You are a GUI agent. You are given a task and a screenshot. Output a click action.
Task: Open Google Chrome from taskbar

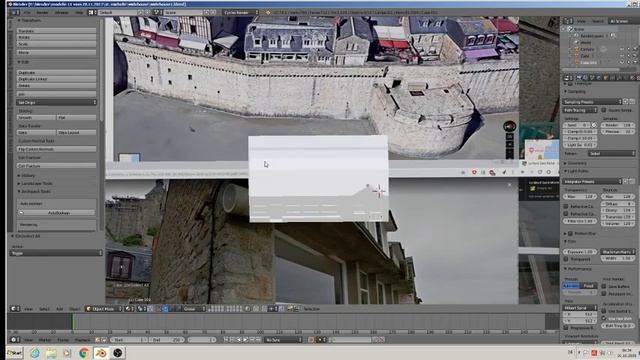pyautogui.click(x=84, y=353)
